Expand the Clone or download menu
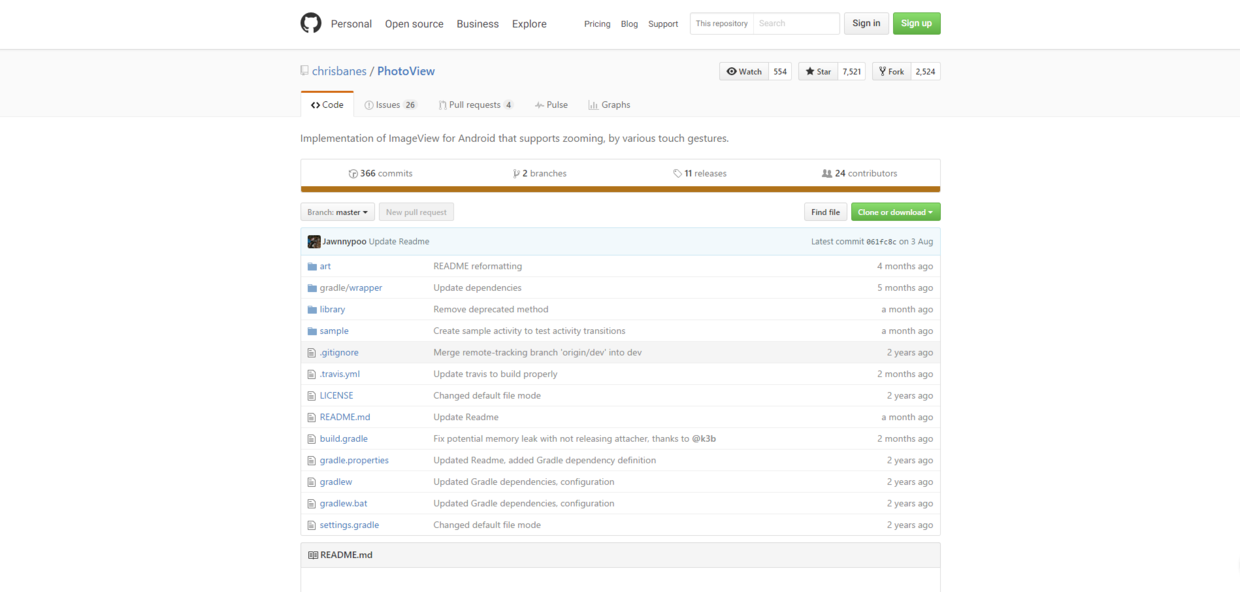The image size is (1240, 592). [895, 212]
